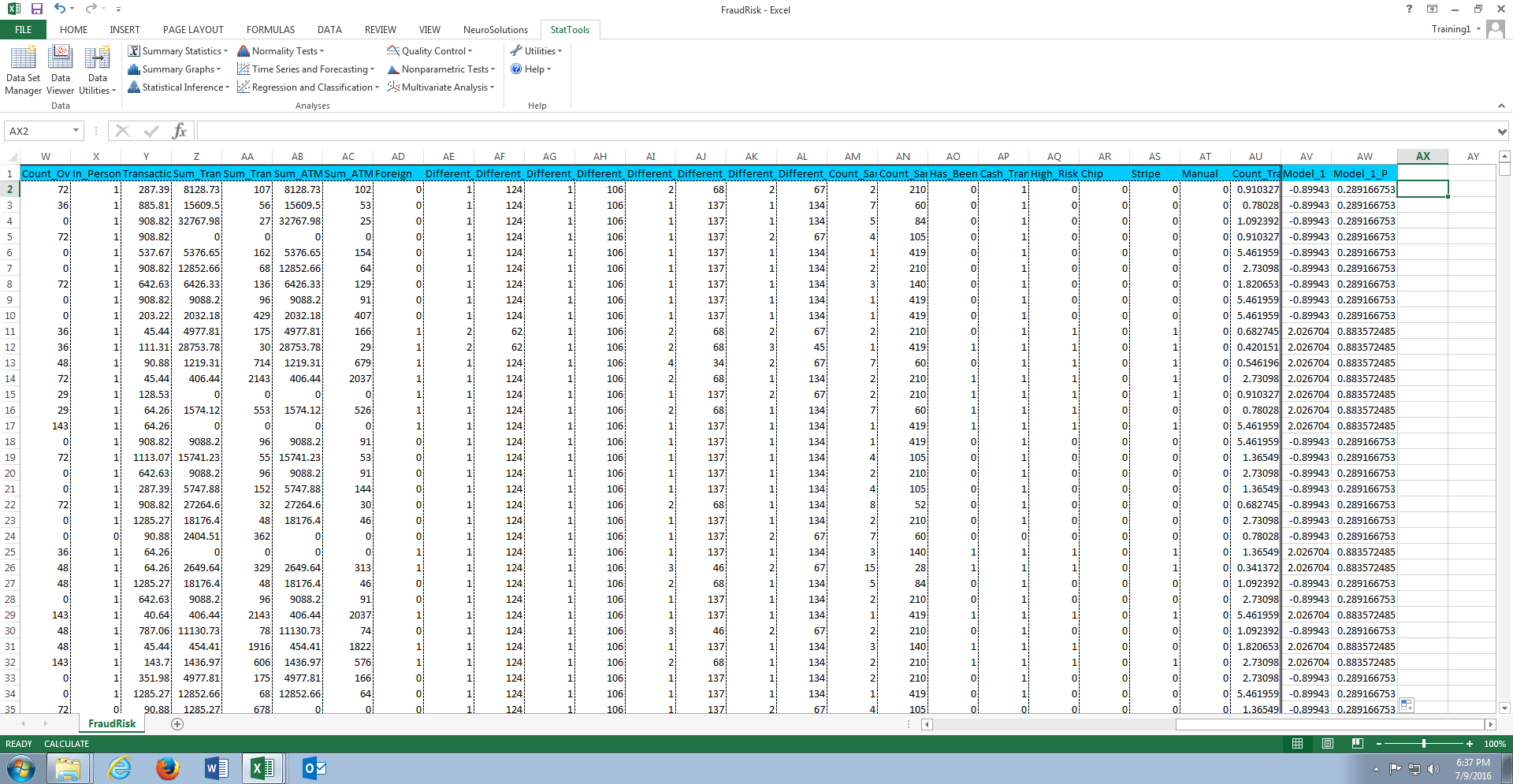Click the Select All corner triangle
Image resolution: width=1513 pixels, height=784 pixels.
pos(9,156)
